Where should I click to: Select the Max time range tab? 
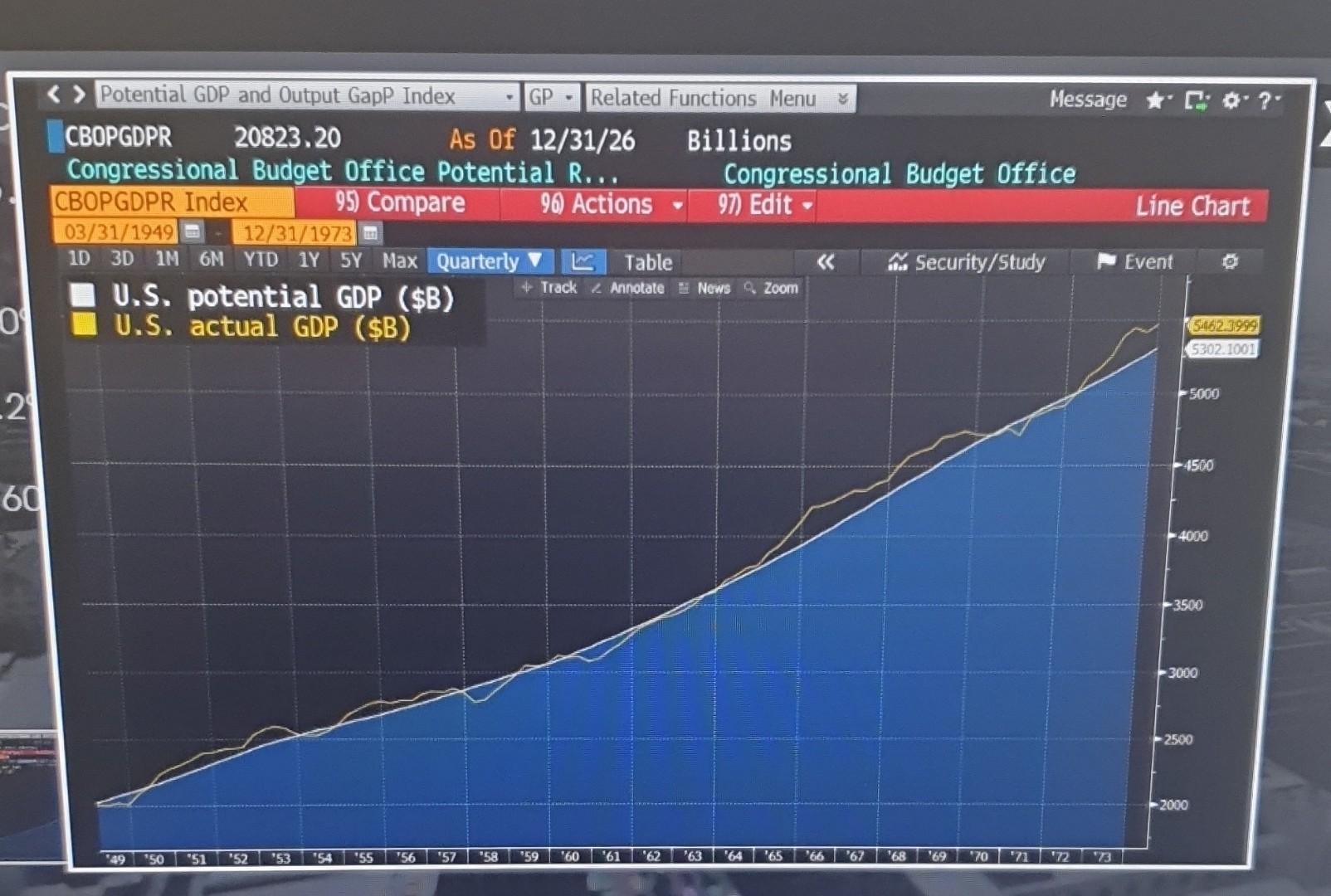tap(400, 261)
